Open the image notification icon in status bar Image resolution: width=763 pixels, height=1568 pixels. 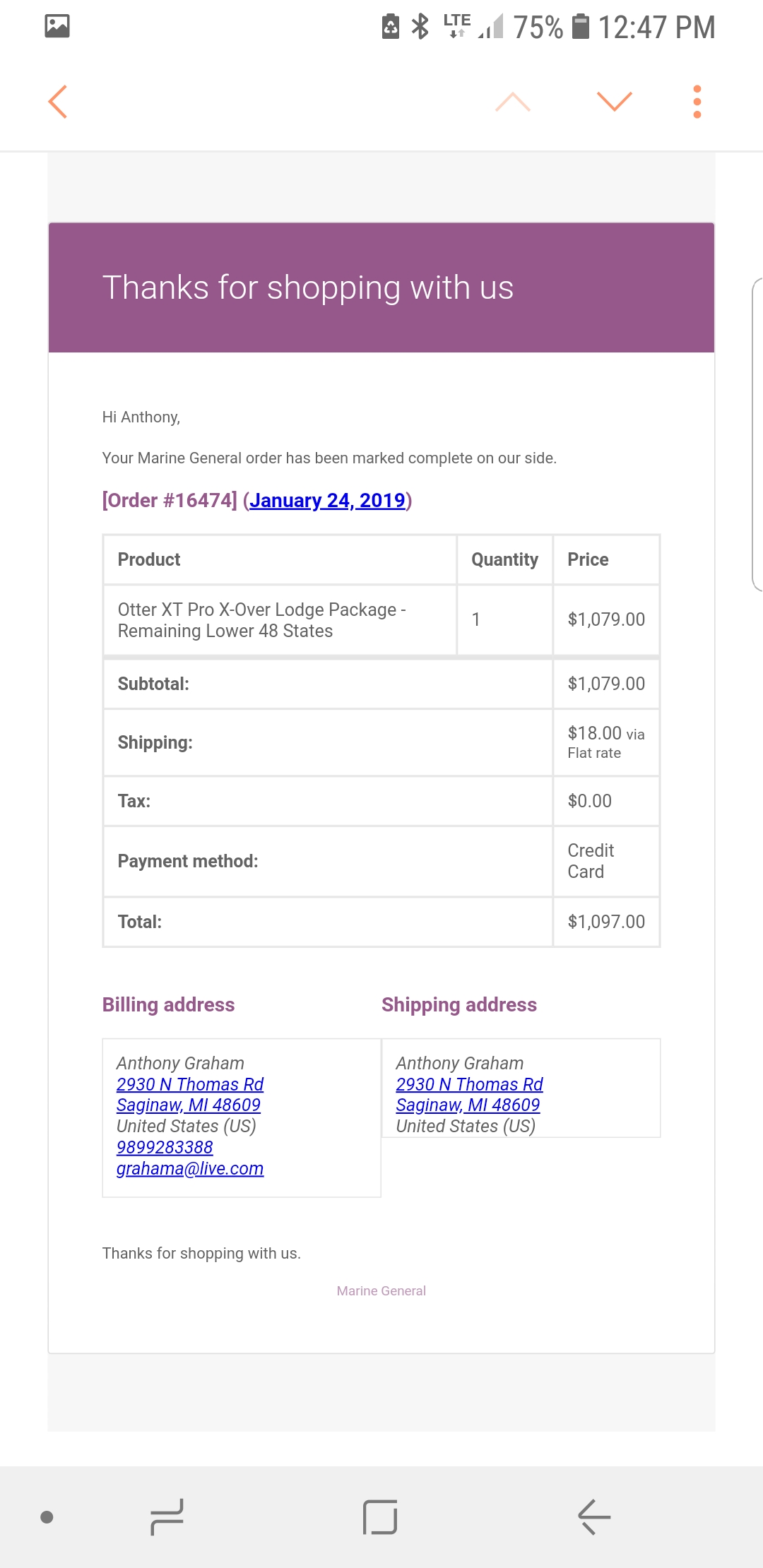click(x=57, y=26)
